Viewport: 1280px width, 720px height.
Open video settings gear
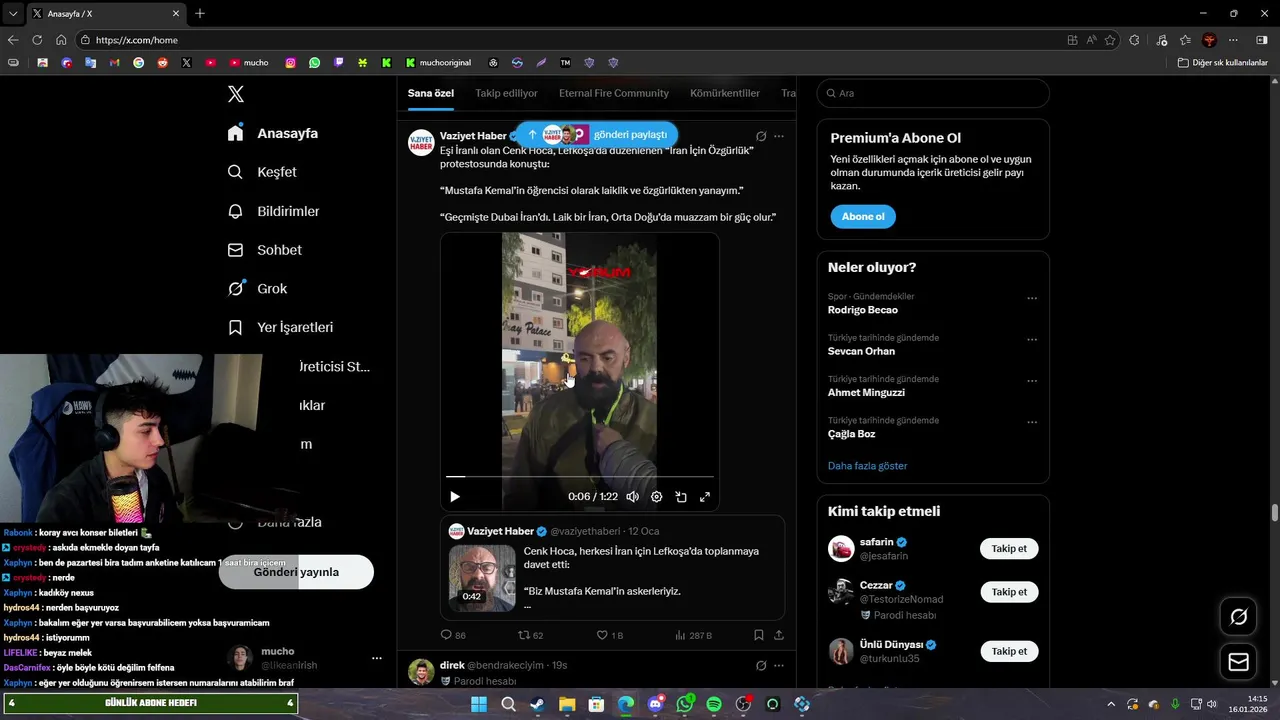click(657, 497)
